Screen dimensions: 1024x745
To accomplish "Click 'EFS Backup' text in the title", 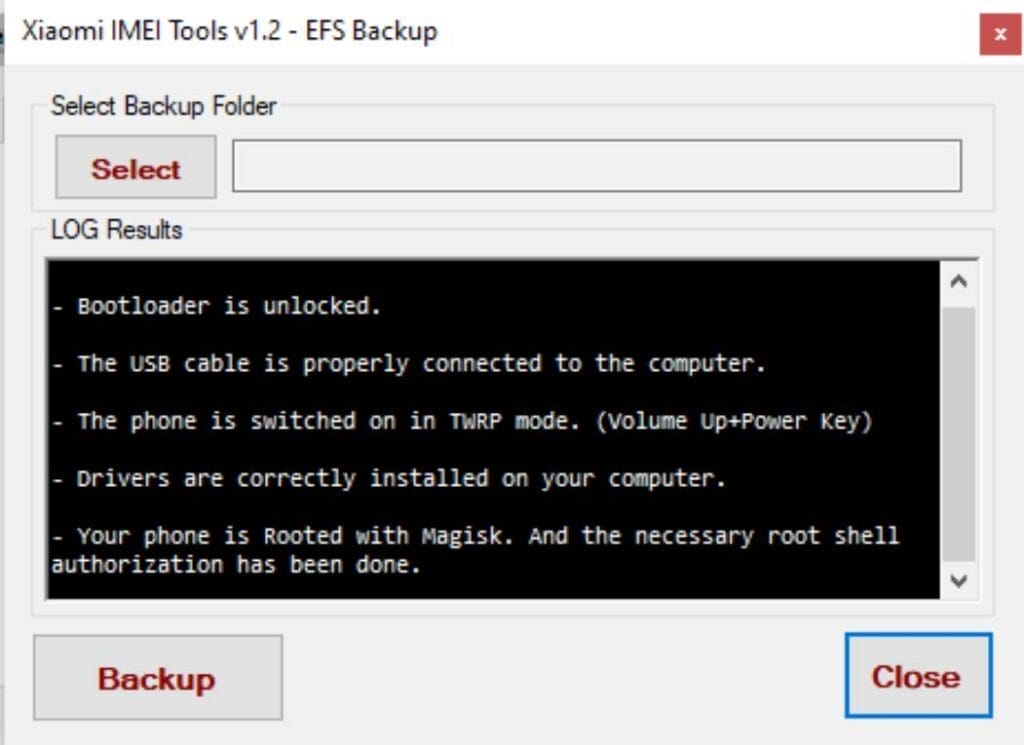I will point(372,31).
